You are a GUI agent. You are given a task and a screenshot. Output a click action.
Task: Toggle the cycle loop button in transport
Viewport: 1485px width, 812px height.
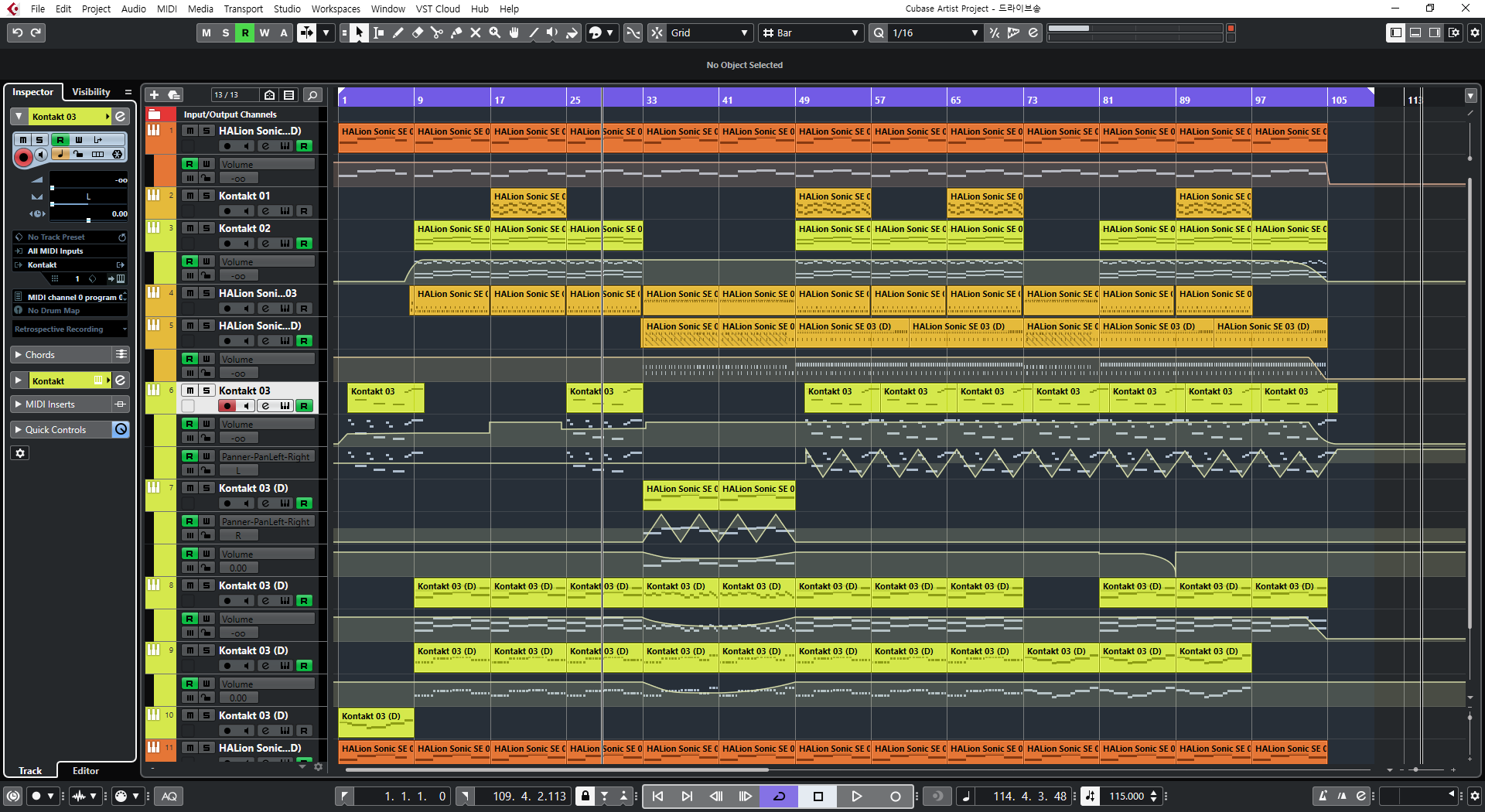click(x=779, y=796)
